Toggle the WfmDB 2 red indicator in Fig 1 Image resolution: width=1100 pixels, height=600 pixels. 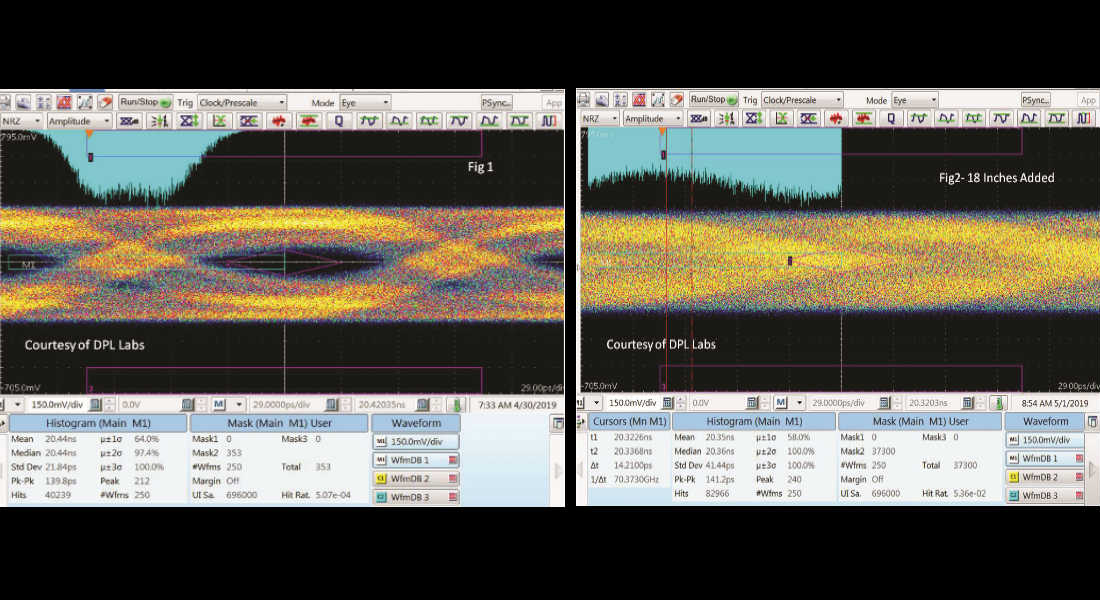[x=453, y=479]
